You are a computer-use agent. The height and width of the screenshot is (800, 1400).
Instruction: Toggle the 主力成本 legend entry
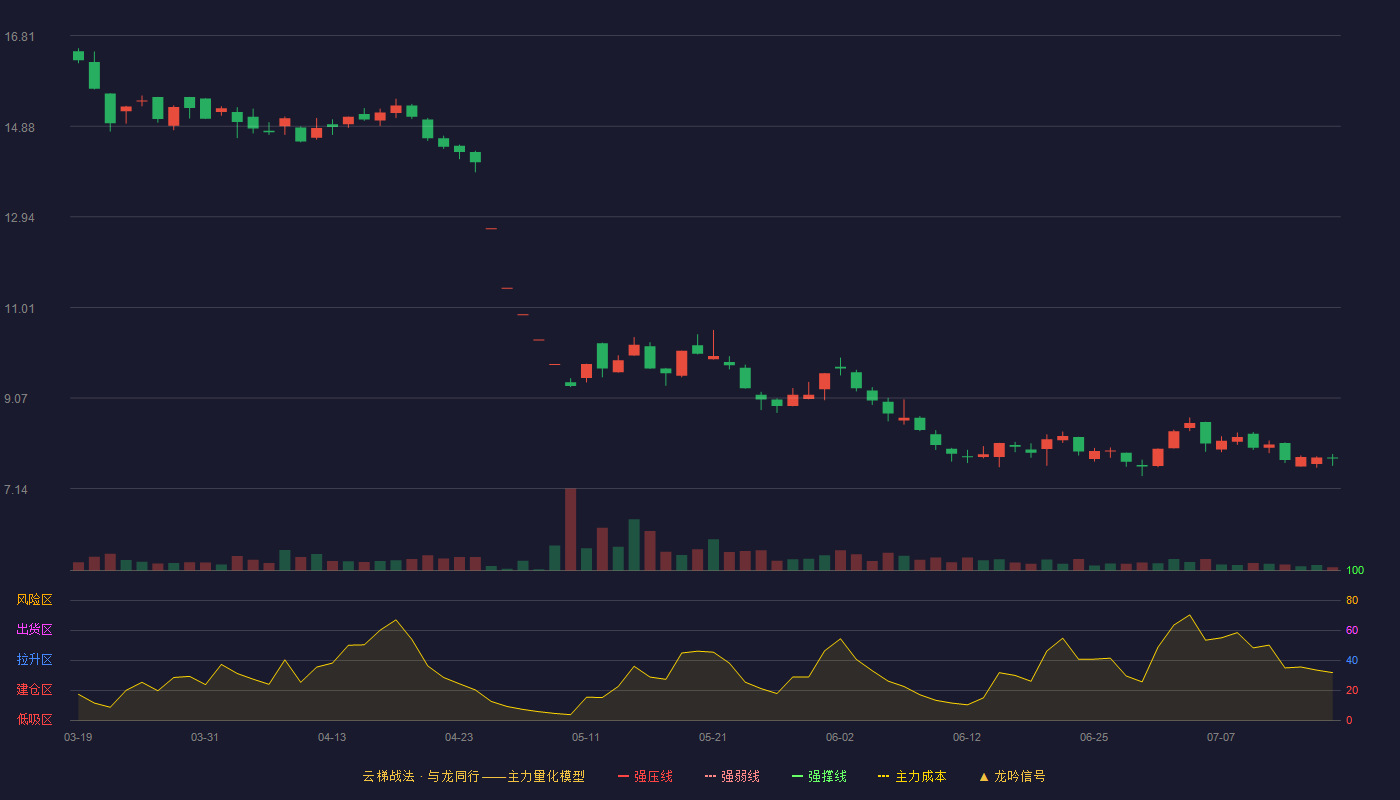912,776
